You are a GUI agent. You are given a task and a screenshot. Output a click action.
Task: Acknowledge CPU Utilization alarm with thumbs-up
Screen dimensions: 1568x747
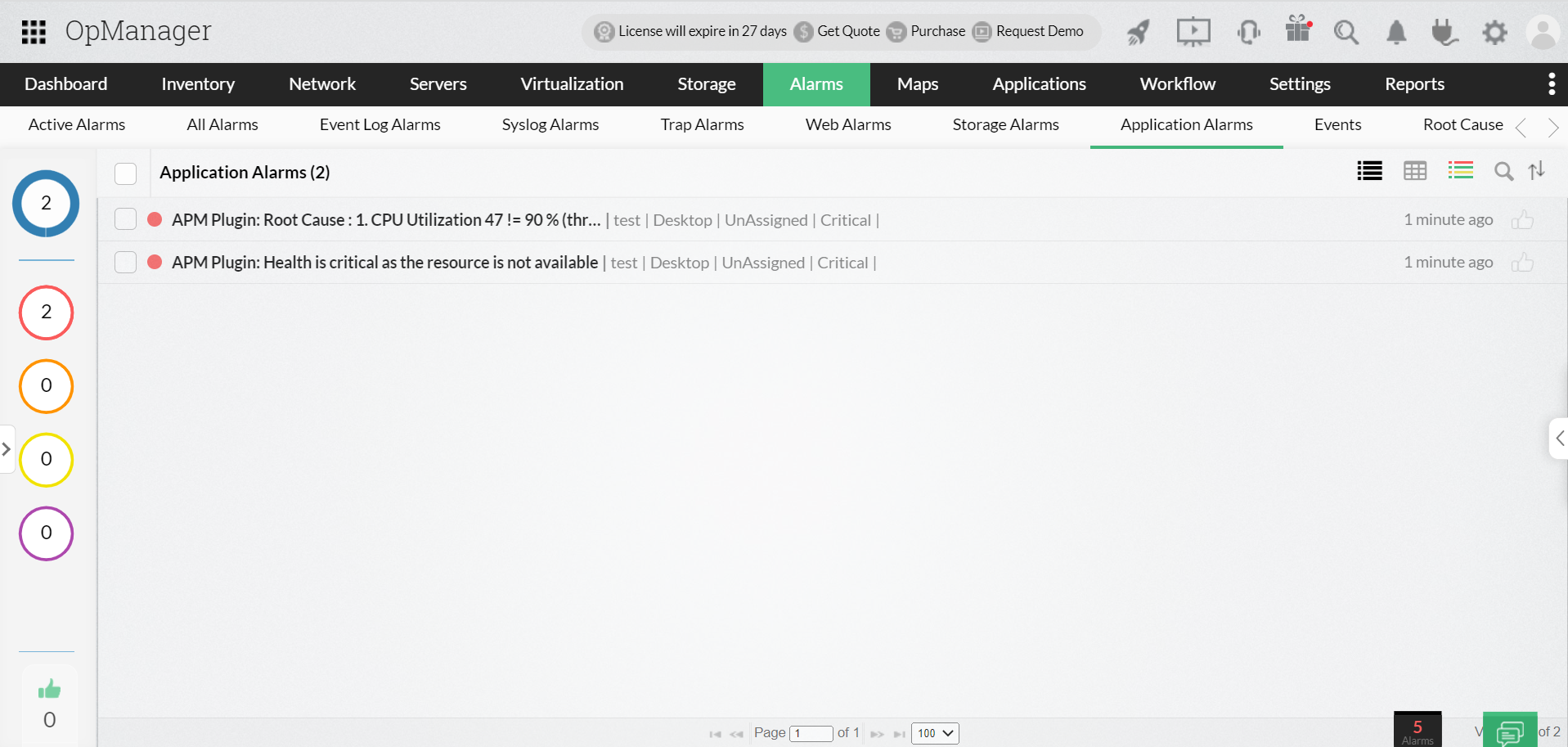[1522, 220]
